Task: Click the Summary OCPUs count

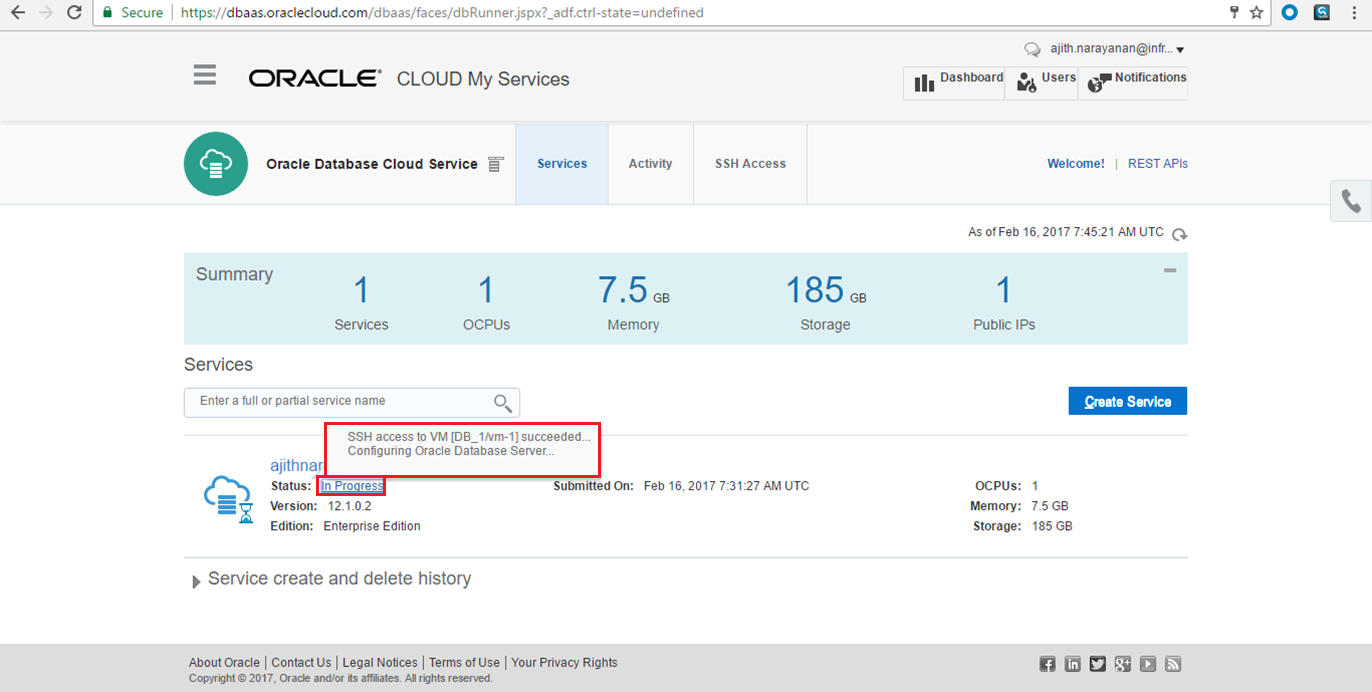Action: pos(486,290)
